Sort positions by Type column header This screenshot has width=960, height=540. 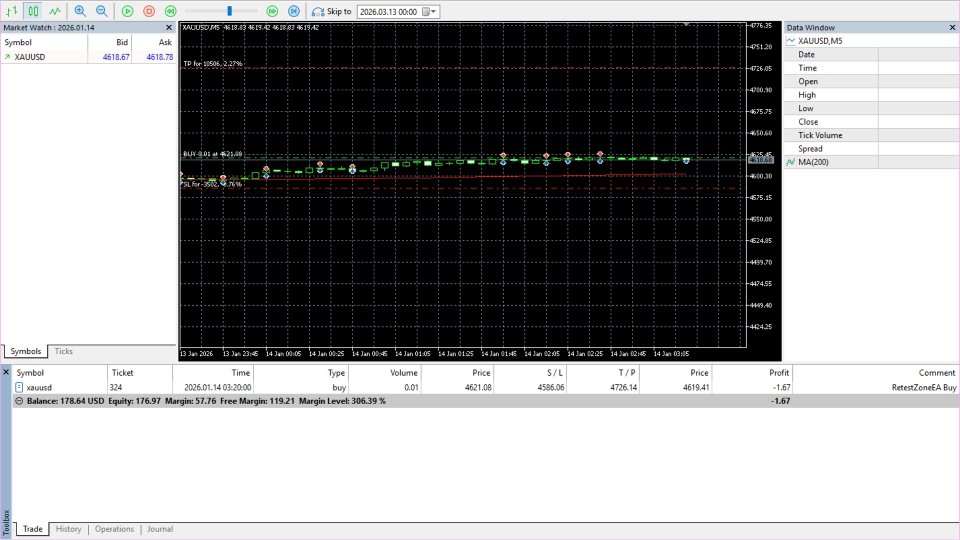[301, 372]
